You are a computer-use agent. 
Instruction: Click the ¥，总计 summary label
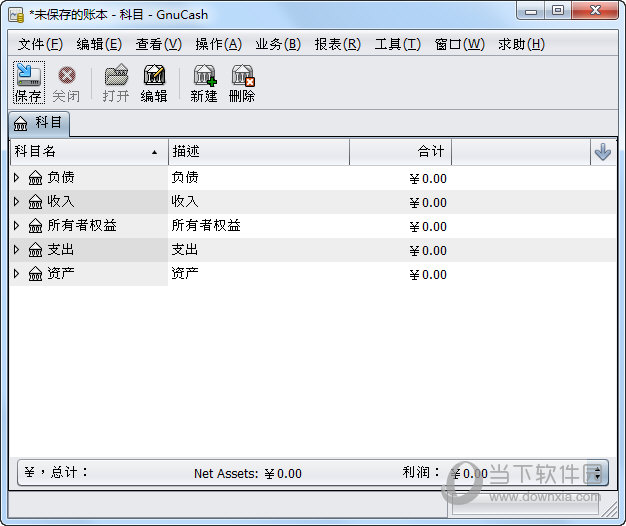tap(56, 473)
